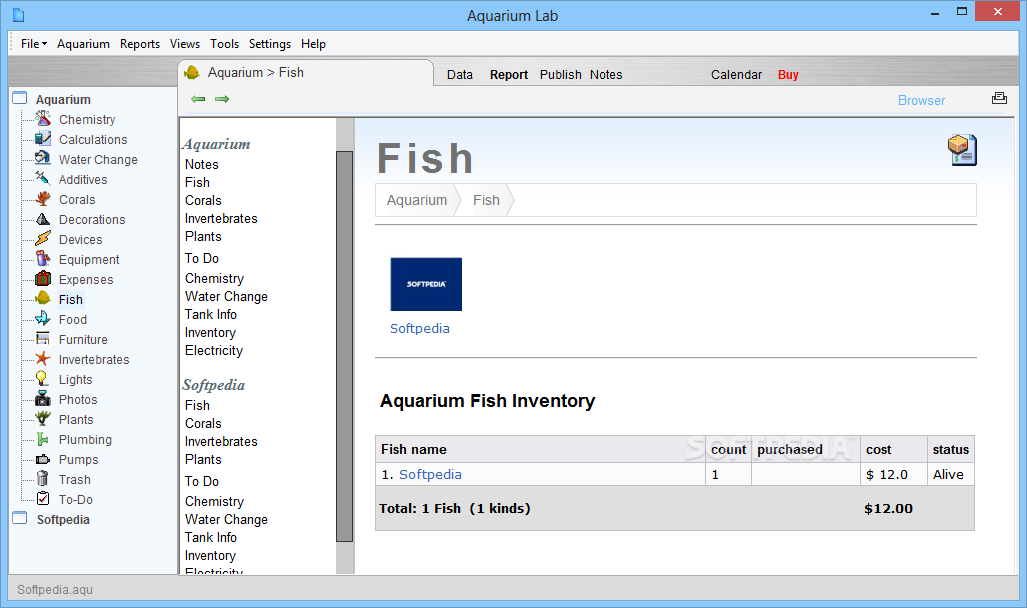
Task: Open the Softpedia fish thumbnail image
Action: [x=426, y=284]
